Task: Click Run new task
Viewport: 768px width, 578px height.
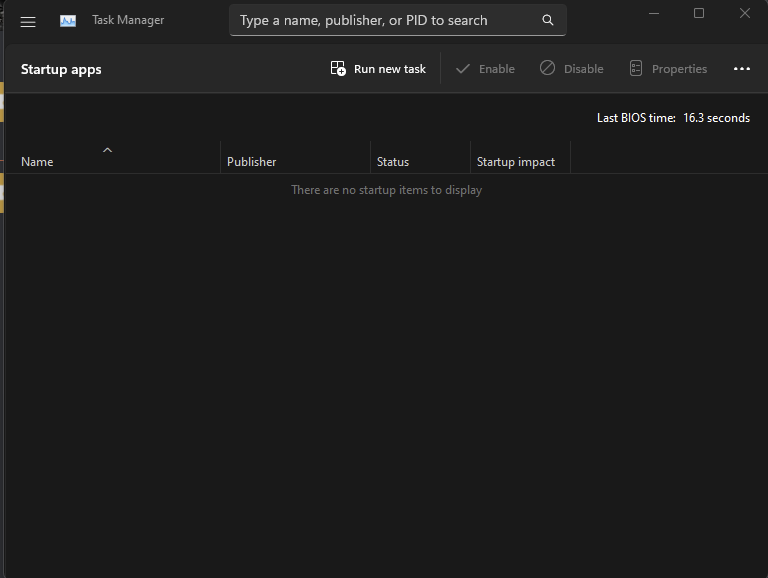Action: (378, 69)
